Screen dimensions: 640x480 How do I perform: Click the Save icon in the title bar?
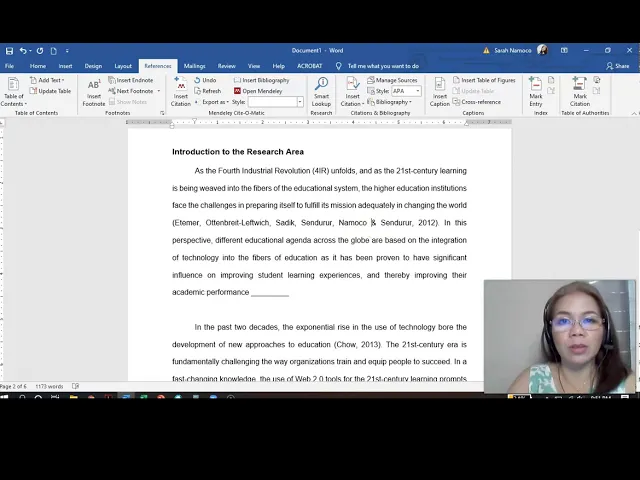[x=9, y=51]
